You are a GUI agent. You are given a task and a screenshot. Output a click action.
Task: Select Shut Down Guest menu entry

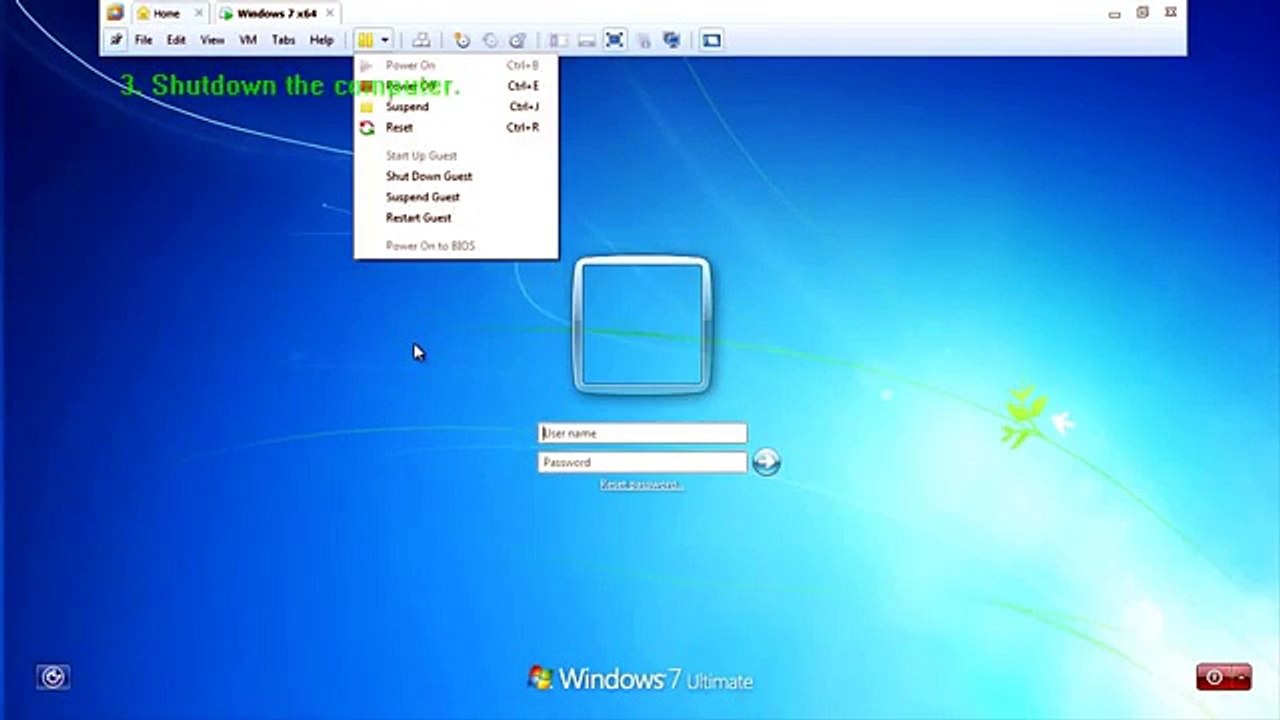456,176
